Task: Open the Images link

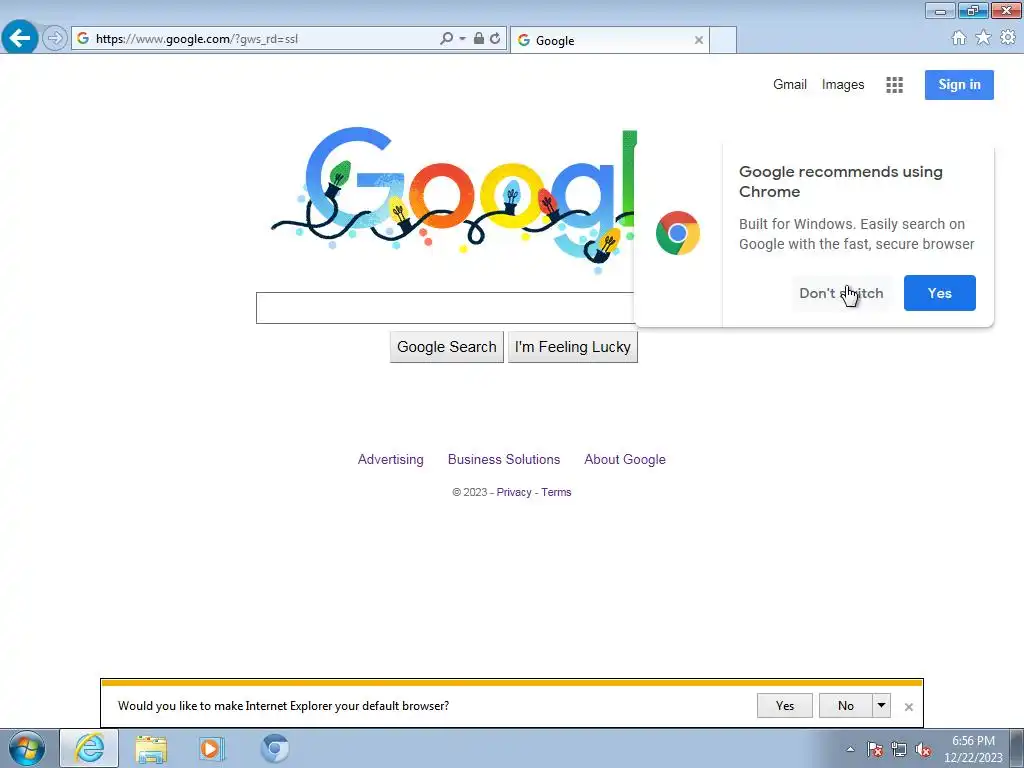Action: (x=842, y=84)
